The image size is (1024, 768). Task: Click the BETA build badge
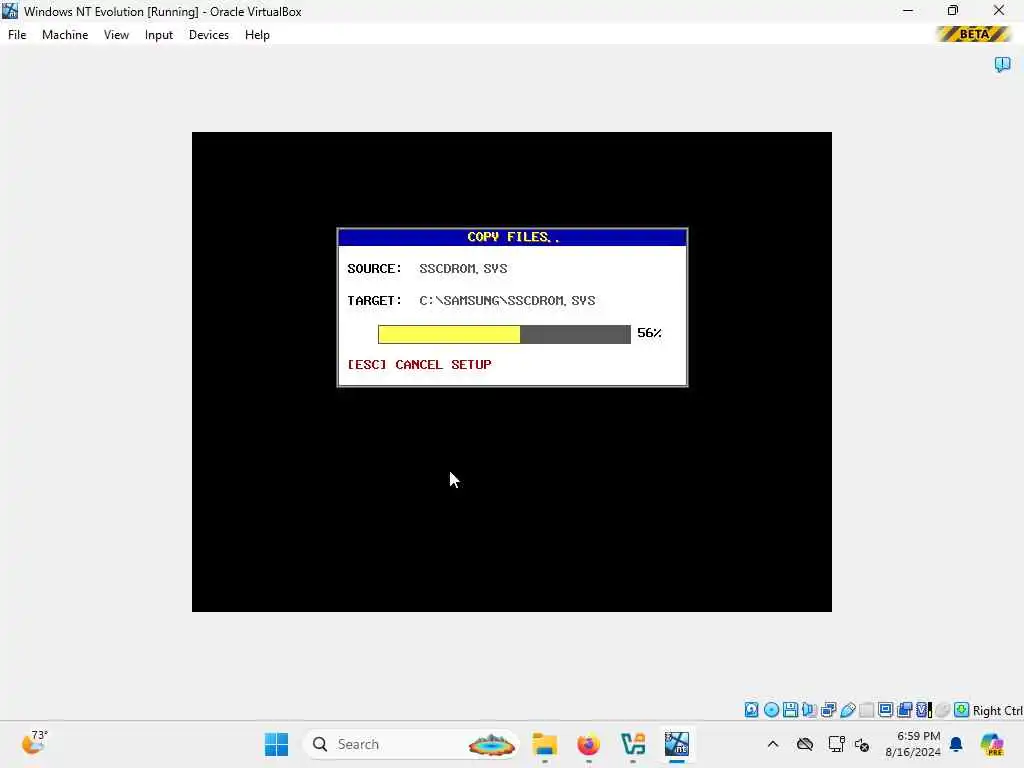974,34
